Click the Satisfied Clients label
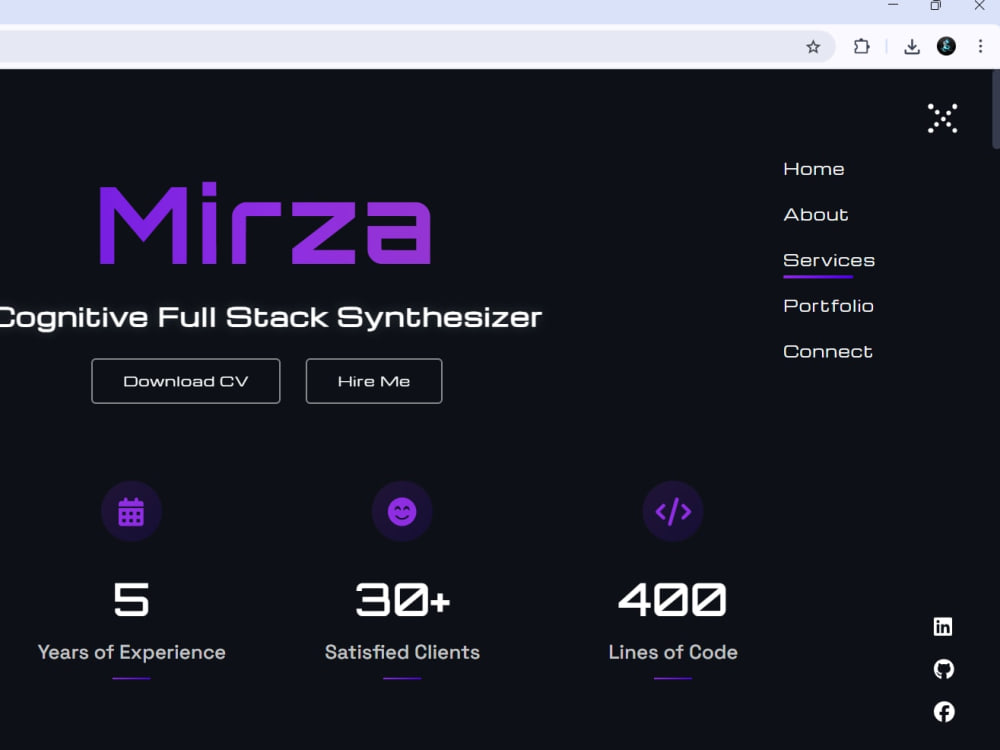 pyautogui.click(x=402, y=652)
